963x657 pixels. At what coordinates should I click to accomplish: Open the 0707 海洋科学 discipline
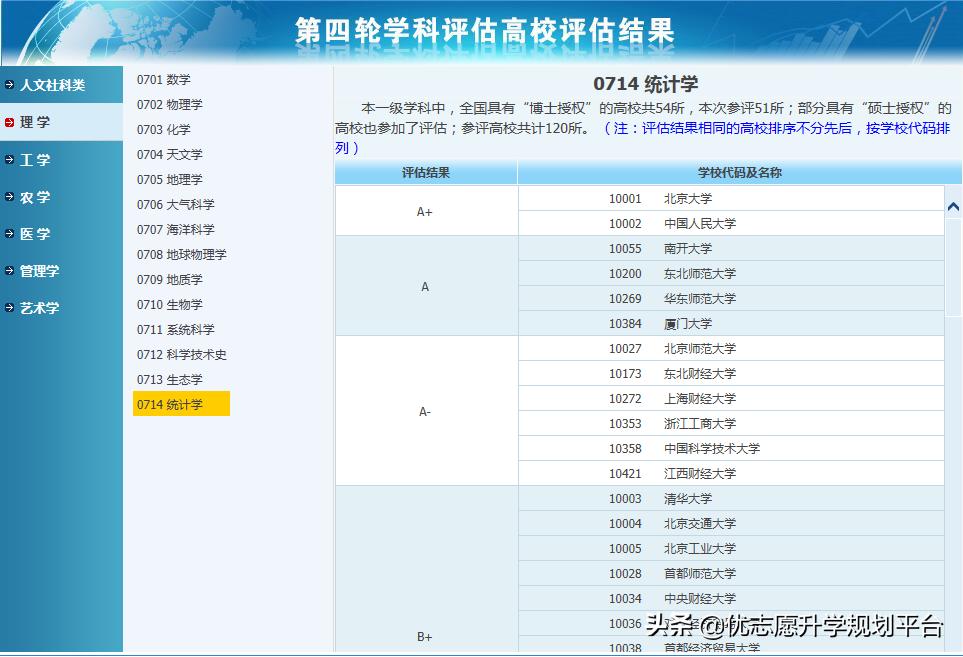point(175,229)
